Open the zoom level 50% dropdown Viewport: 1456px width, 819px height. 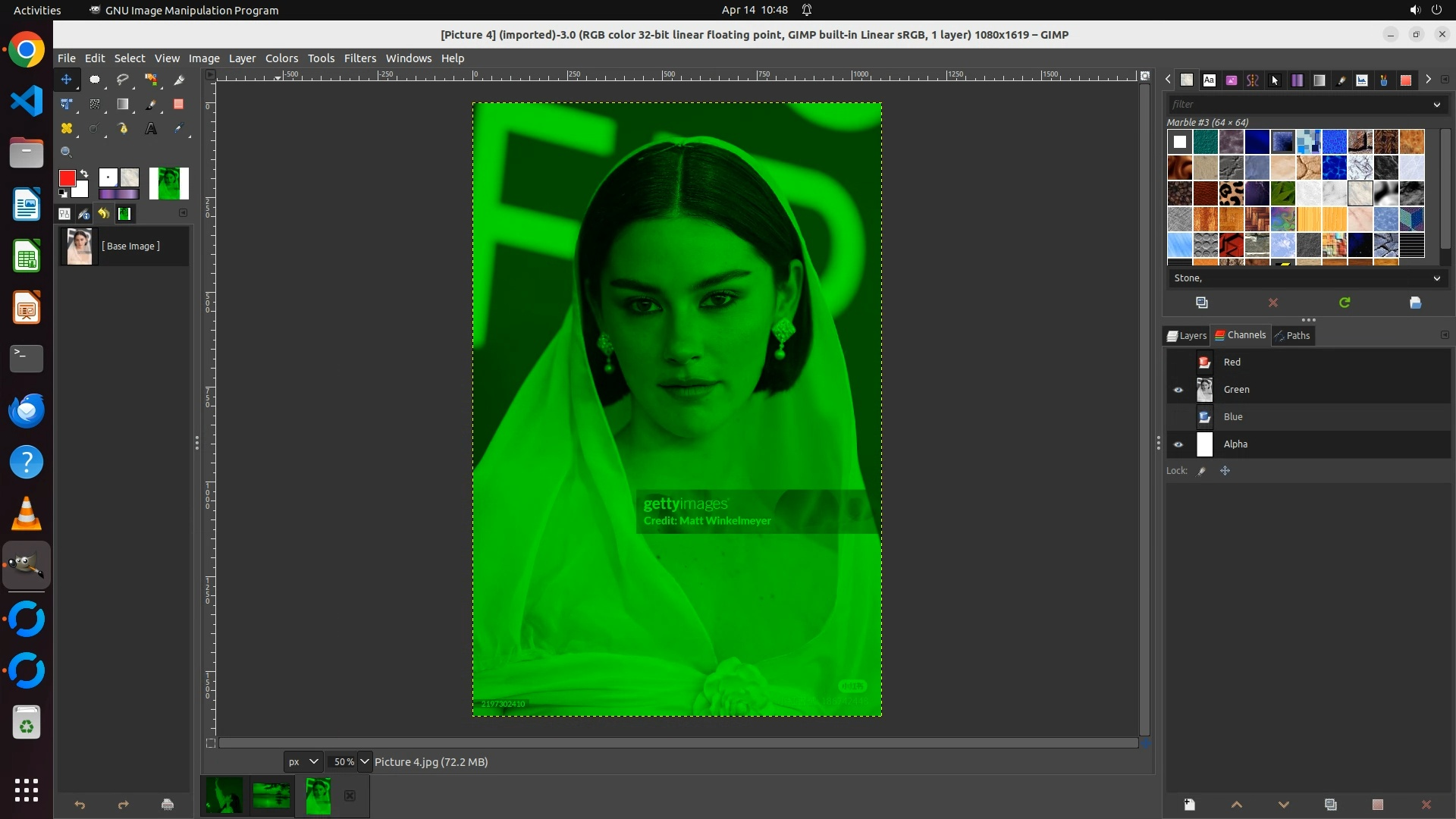[x=365, y=761]
